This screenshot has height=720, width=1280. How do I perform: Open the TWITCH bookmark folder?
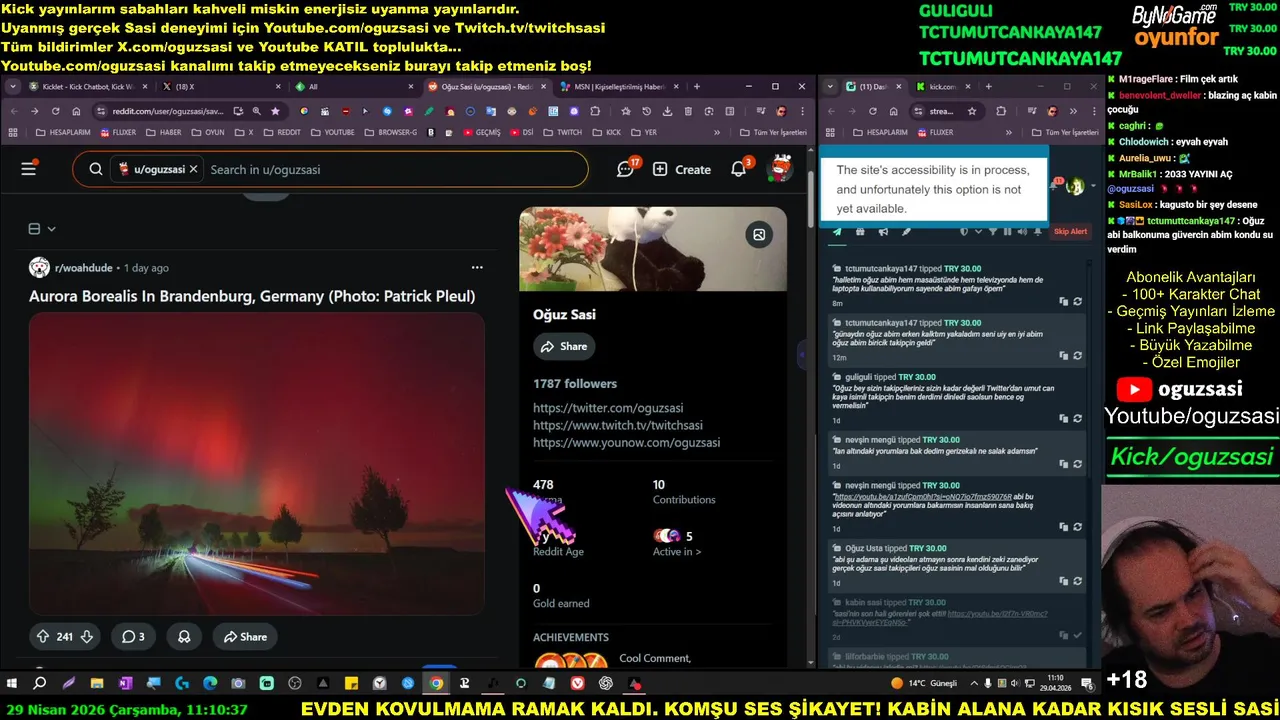[x=561, y=132]
